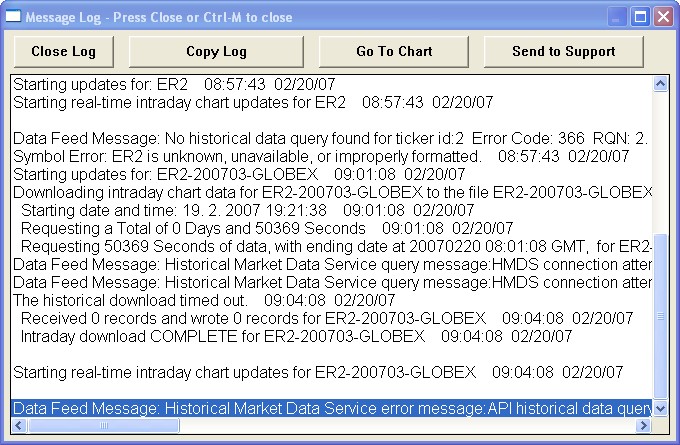The width and height of the screenshot is (680, 445).
Task: Click the vertical scrollbar thumb
Action: click(x=660, y=315)
